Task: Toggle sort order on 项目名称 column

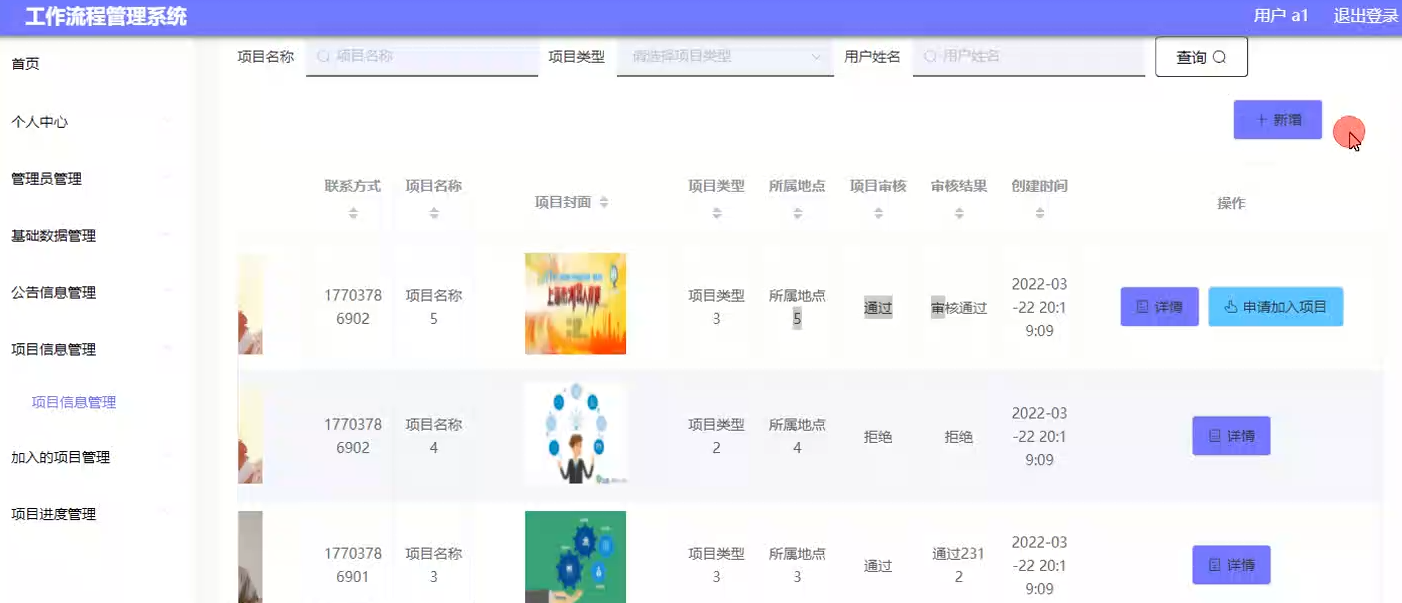Action: click(432, 210)
